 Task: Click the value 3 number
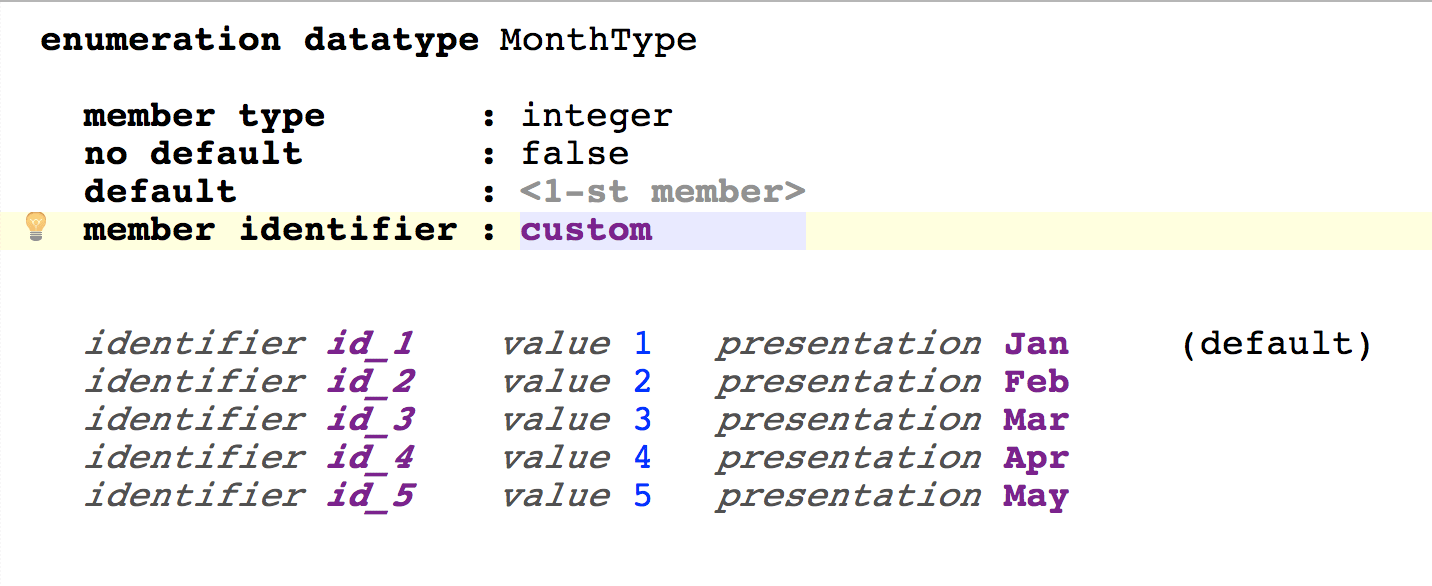642,421
